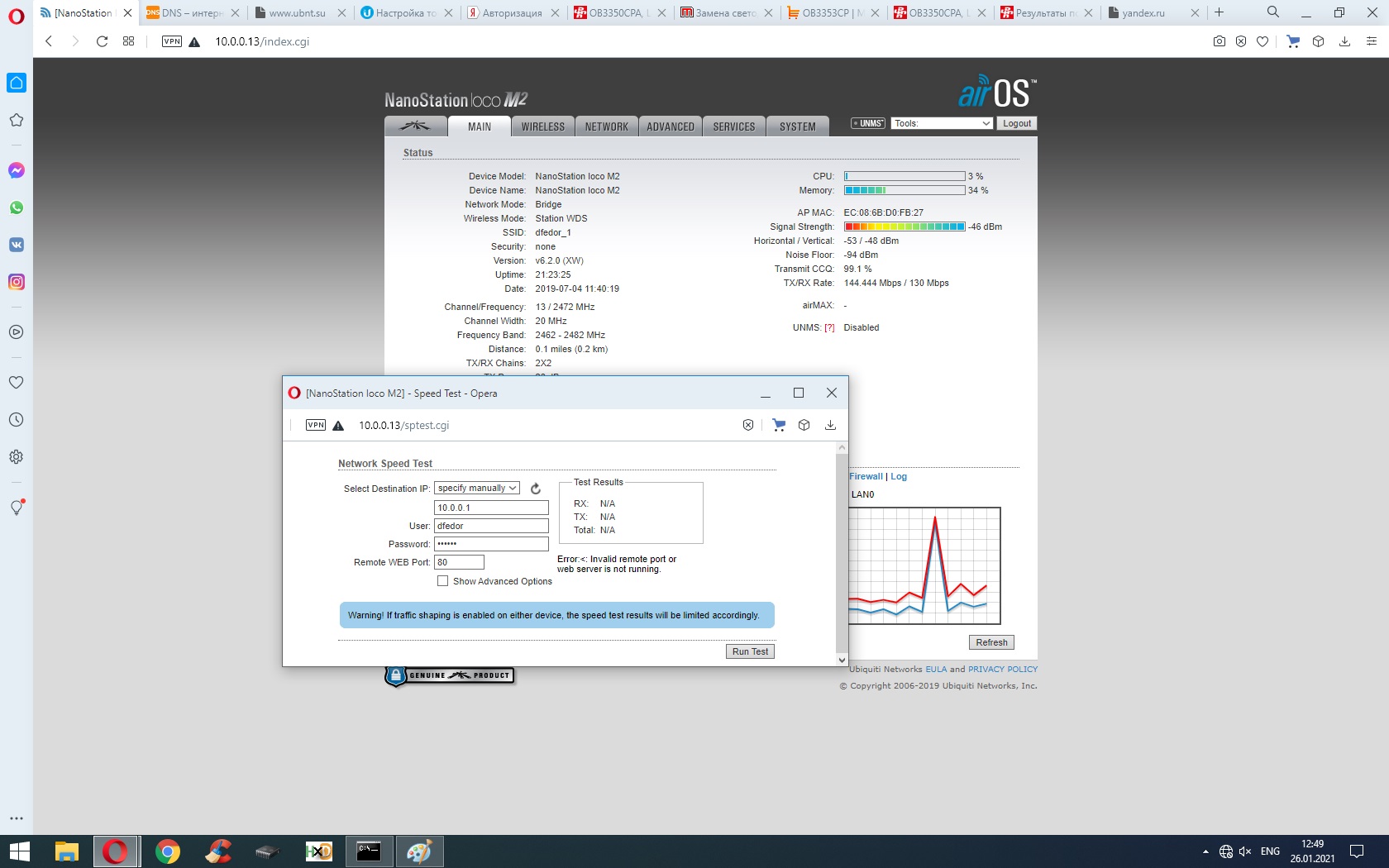Switch to NETWORK tab
The height and width of the screenshot is (868, 1389).
tap(607, 126)
